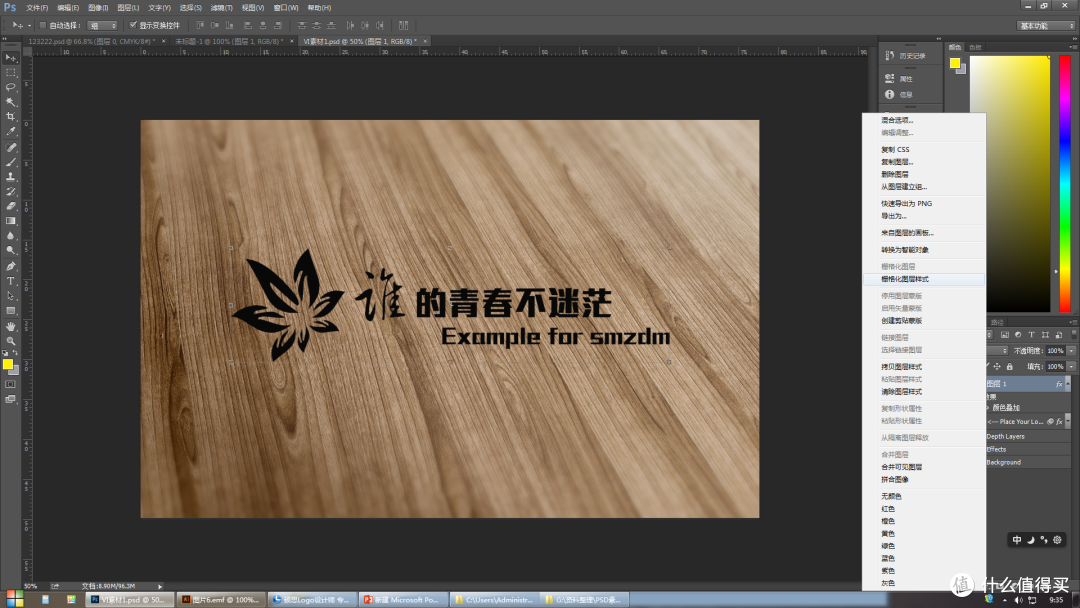Open the opacity (不透明度) dropdown arrow
Image resolution: width=1080 pixels, height=608 pixels.
pyautogui.click(x=1072, y=350)
